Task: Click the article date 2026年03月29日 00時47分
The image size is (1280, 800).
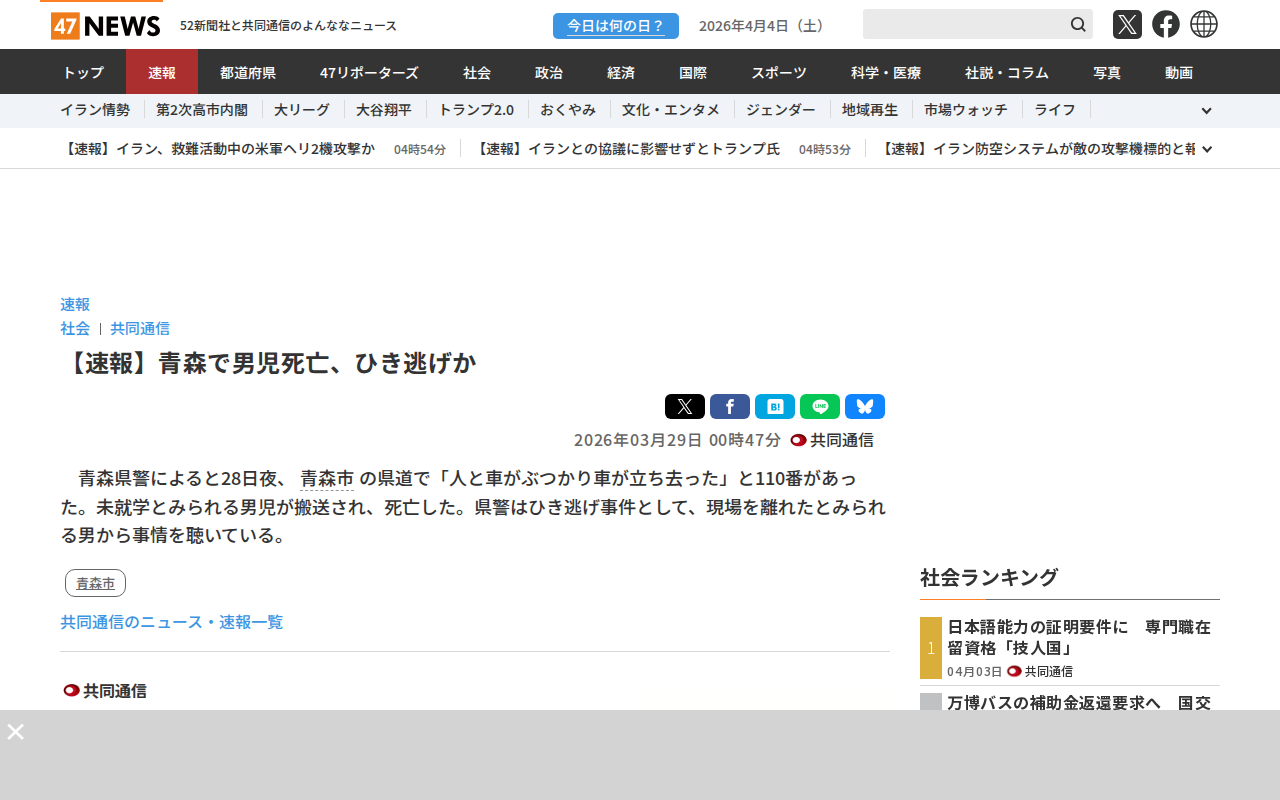Action: point(677,440)
